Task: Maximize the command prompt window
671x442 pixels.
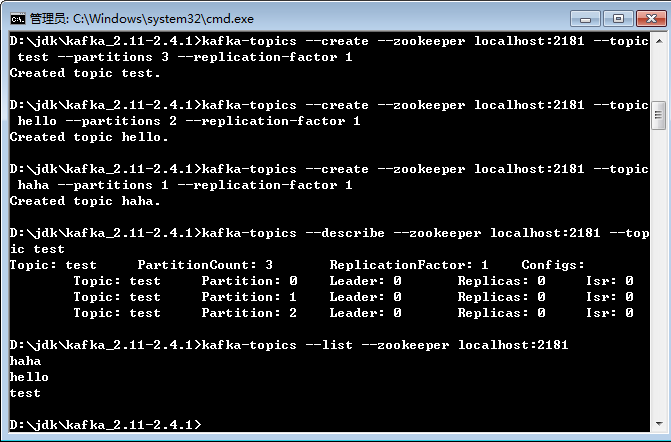Action: tap(618, 17)
